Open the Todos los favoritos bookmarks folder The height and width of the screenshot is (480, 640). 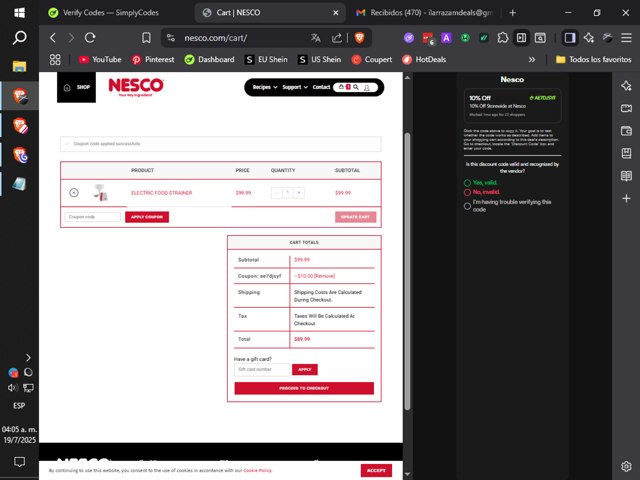click(593, 60)
